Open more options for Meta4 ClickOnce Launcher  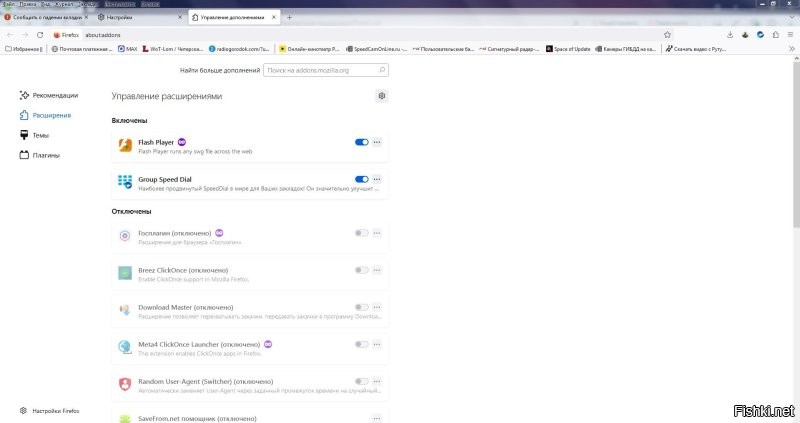(377, 344)
